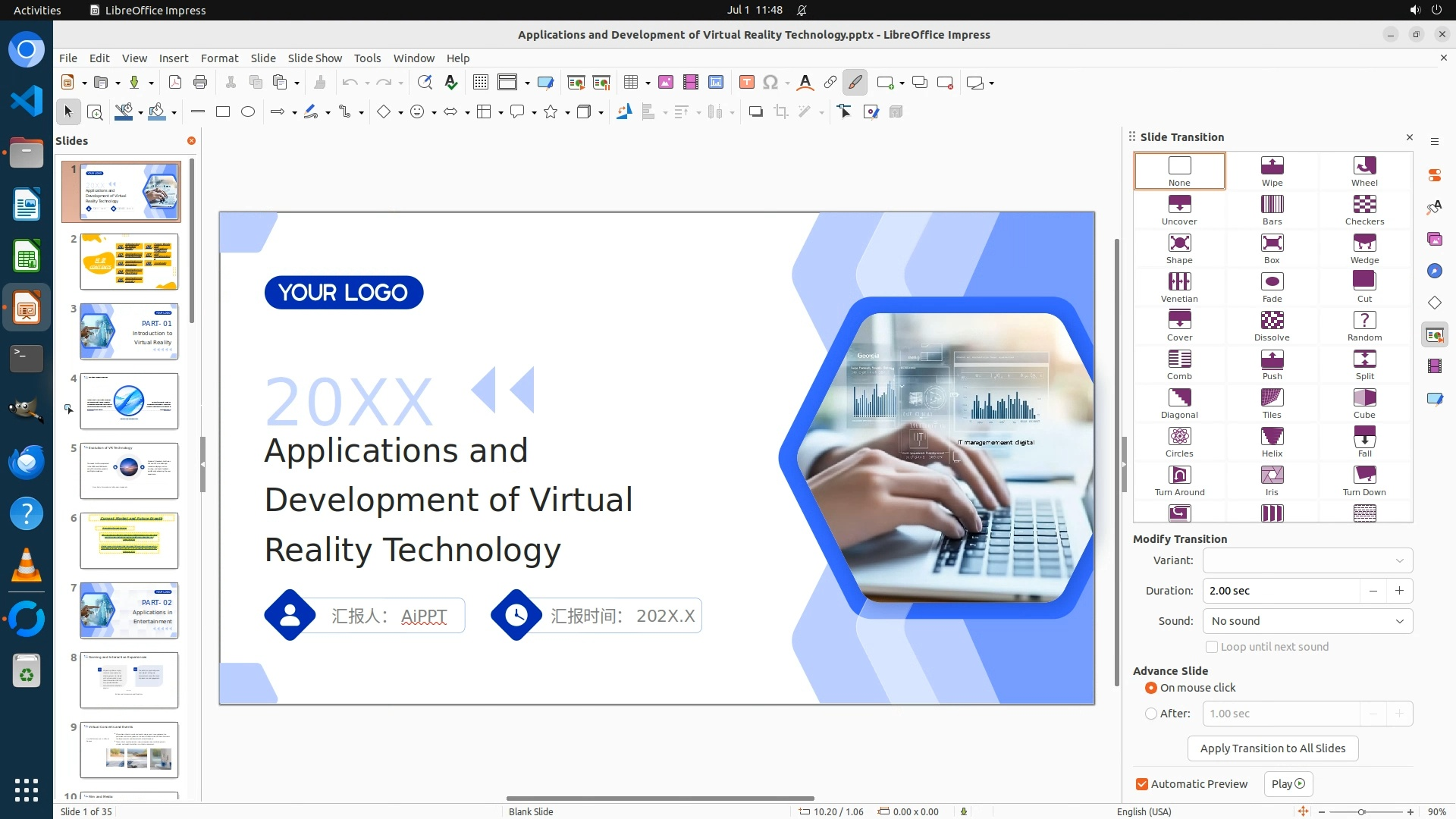Select the Ellipse drawing tool

[248, 112]
